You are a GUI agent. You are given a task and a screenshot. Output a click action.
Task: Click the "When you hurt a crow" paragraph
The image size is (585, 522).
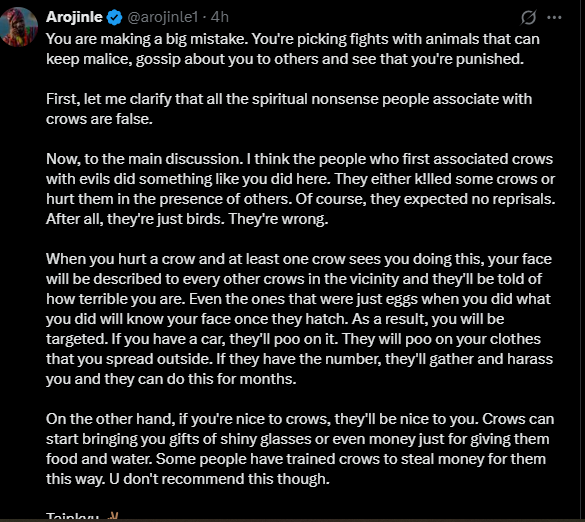pos(299,319)
